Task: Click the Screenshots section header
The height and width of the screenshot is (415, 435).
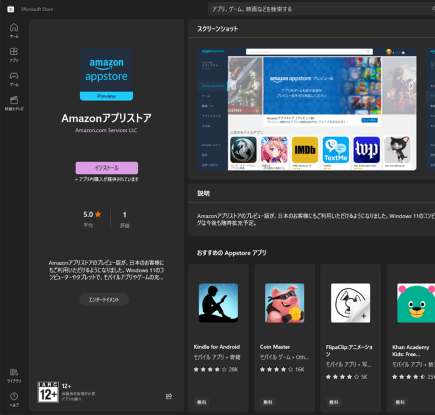Action: pyautogui.click(x=218, y=29)
